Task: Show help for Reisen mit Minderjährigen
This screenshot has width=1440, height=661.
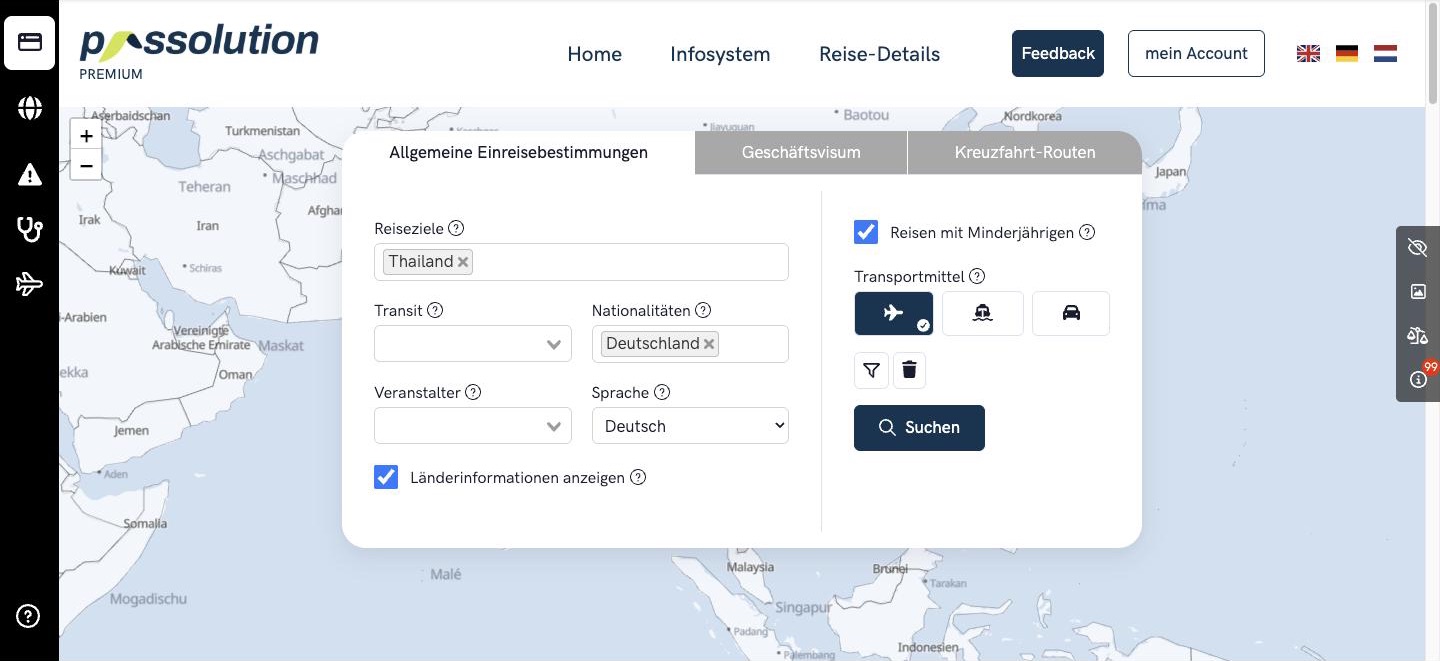Action: (x=1087, y=232)
